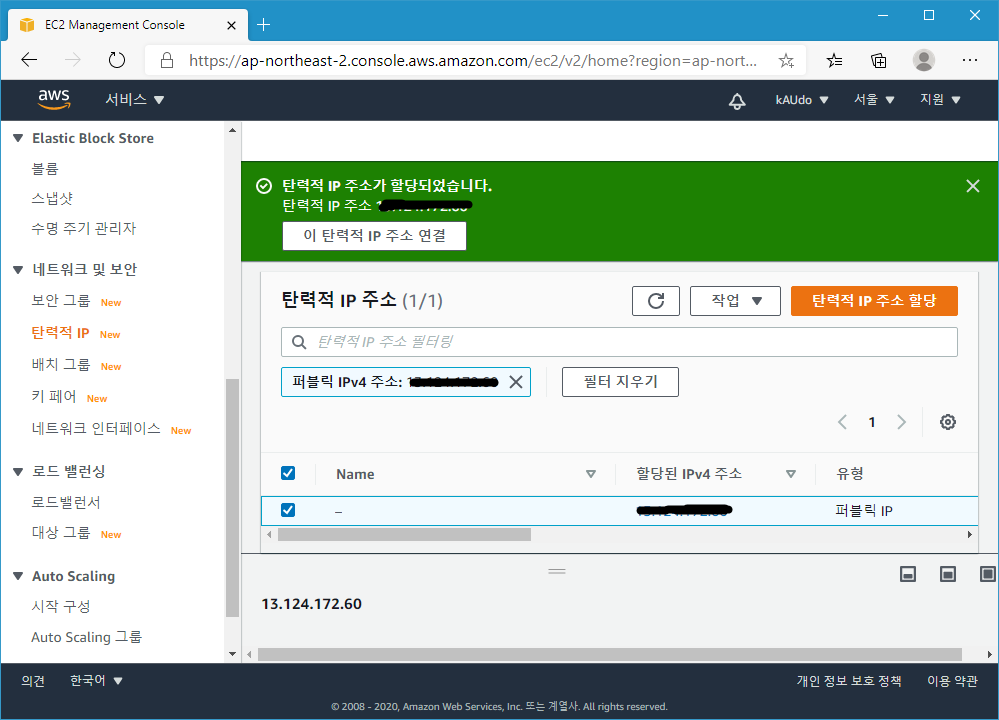The image size is (999, 720).
Task: Click the browser profile avatar
Action: tap(924, 61)
